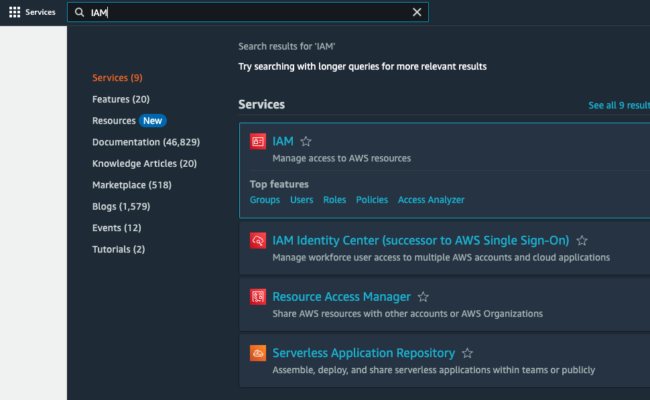
Task: Open the Groups feature link
Action: click(264, 200)
